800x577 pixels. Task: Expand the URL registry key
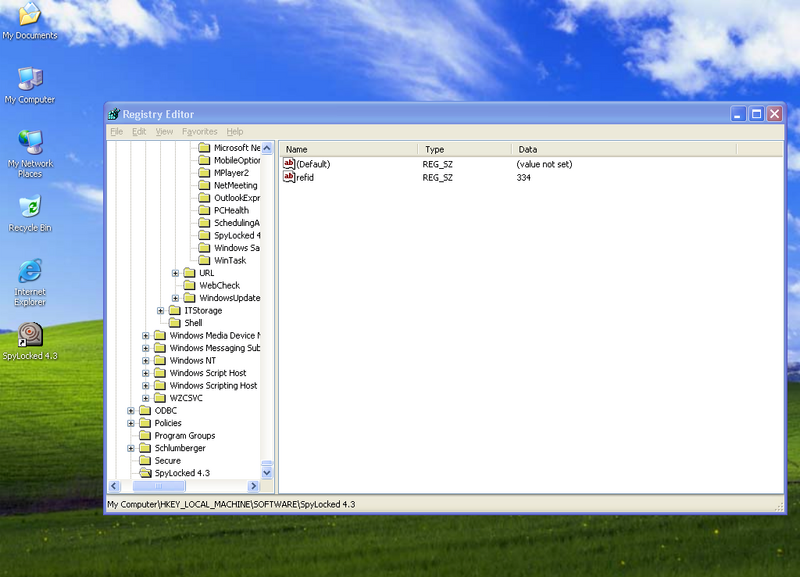click(x=175, y=273)
